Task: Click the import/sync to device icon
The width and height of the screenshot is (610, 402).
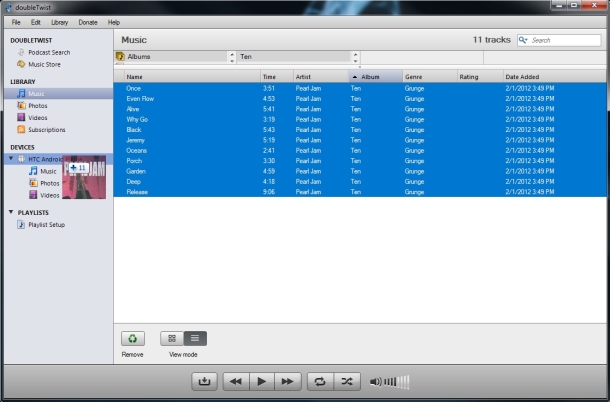Action: click(x=204, y=381)
